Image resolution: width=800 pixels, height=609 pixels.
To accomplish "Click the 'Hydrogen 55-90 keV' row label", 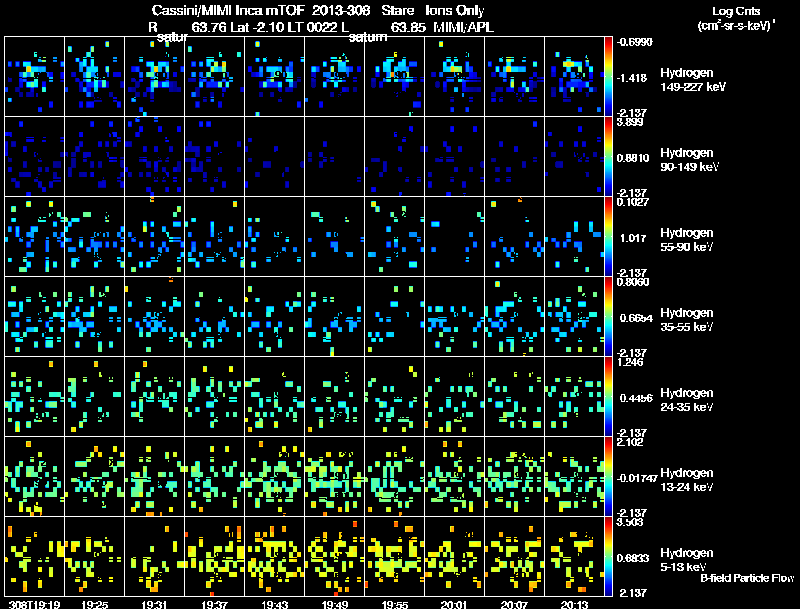I will tap(687, 240).
